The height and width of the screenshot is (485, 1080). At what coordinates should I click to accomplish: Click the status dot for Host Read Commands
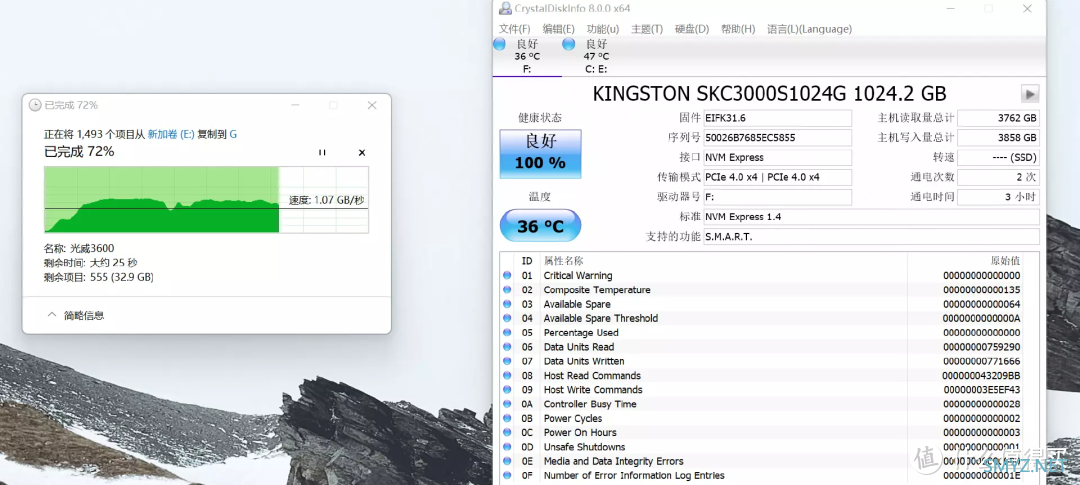[507, 375]
